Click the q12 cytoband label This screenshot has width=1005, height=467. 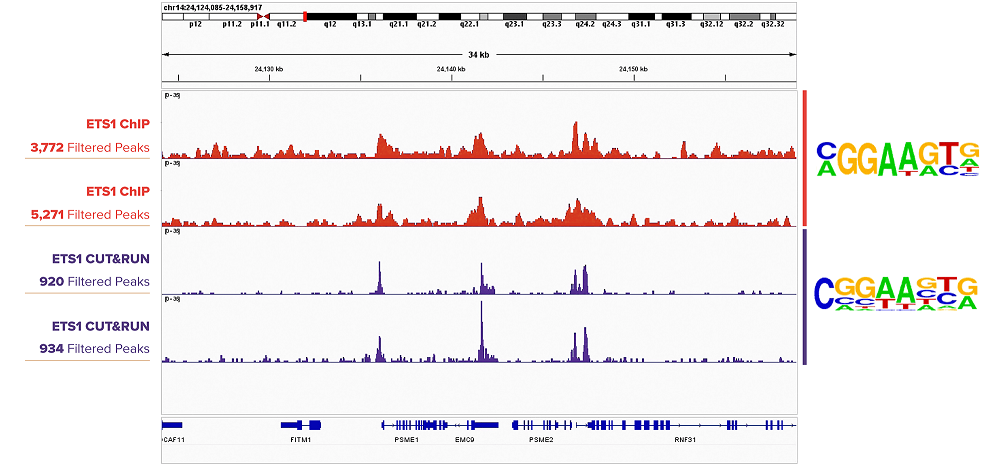tap(329, 24)
